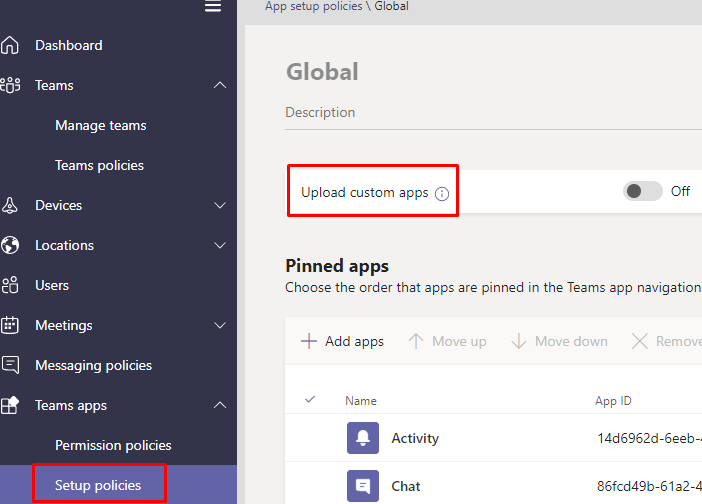Click App setup policies breadcrumb link
Viewport: 702px width, 504px height.
tap(313, 6)
